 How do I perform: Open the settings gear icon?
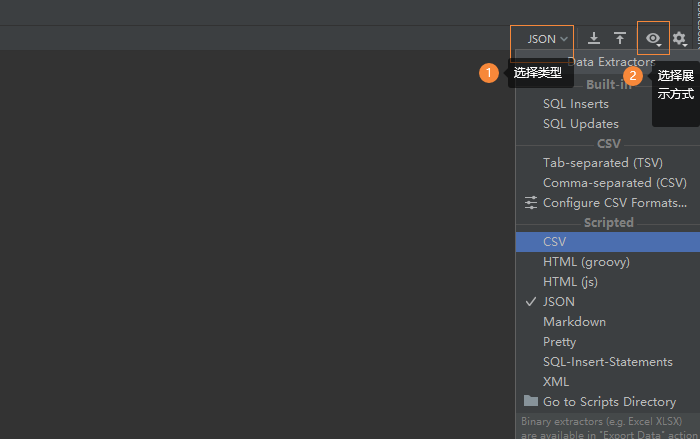pyautogui.click(x=680, y=39)
